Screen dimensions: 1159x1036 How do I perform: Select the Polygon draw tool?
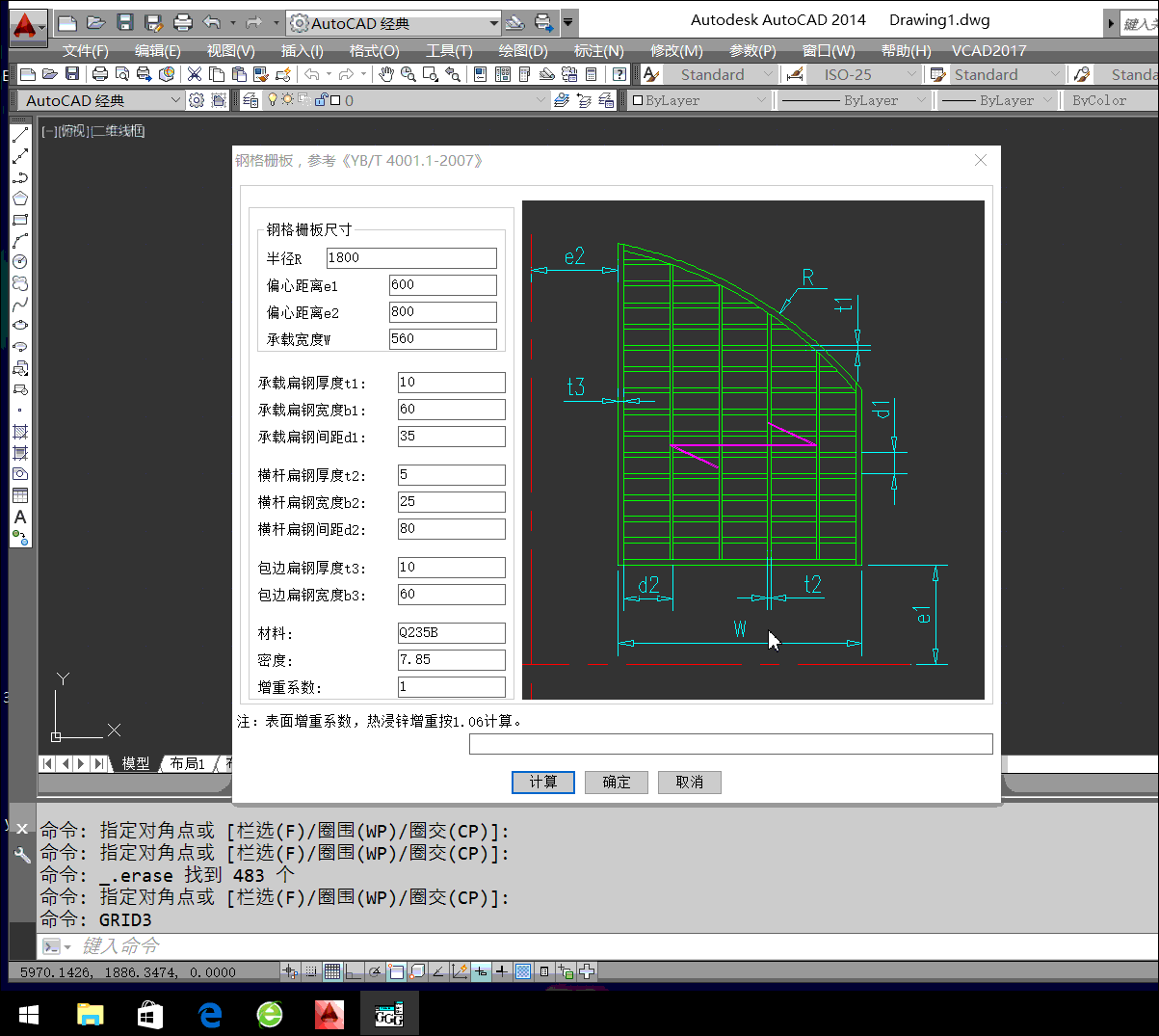20,199
